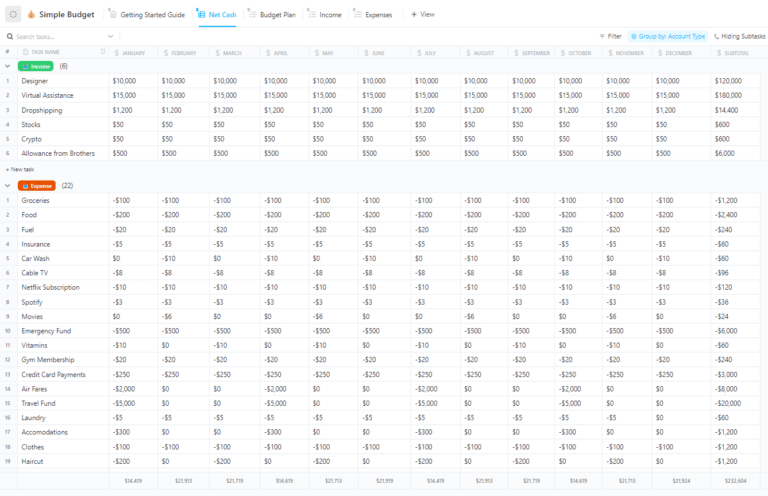Viewport: 768px width, 496px height.
Task: Open the Getting Started Guide tab
Action: point(147,15)
